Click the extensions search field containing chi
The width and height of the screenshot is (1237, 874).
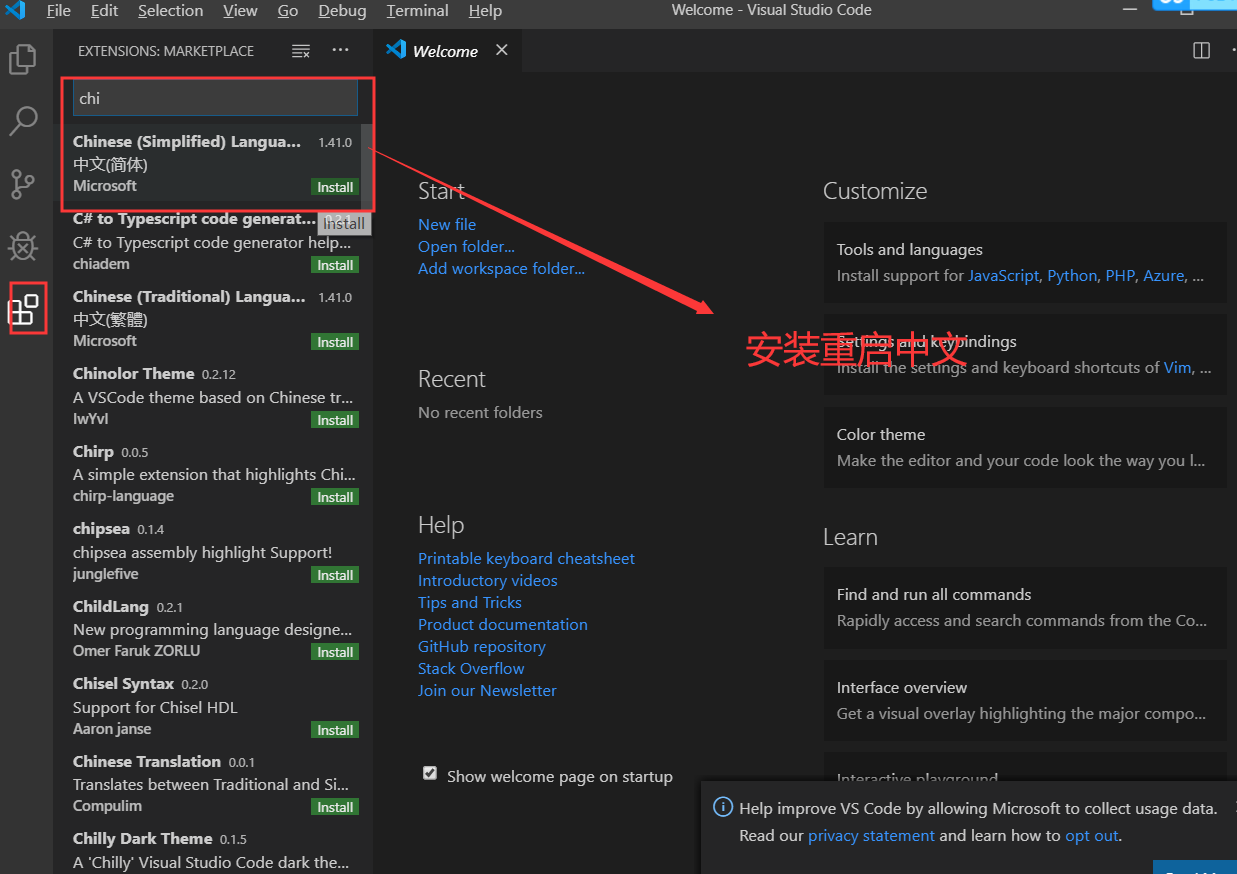215,98
